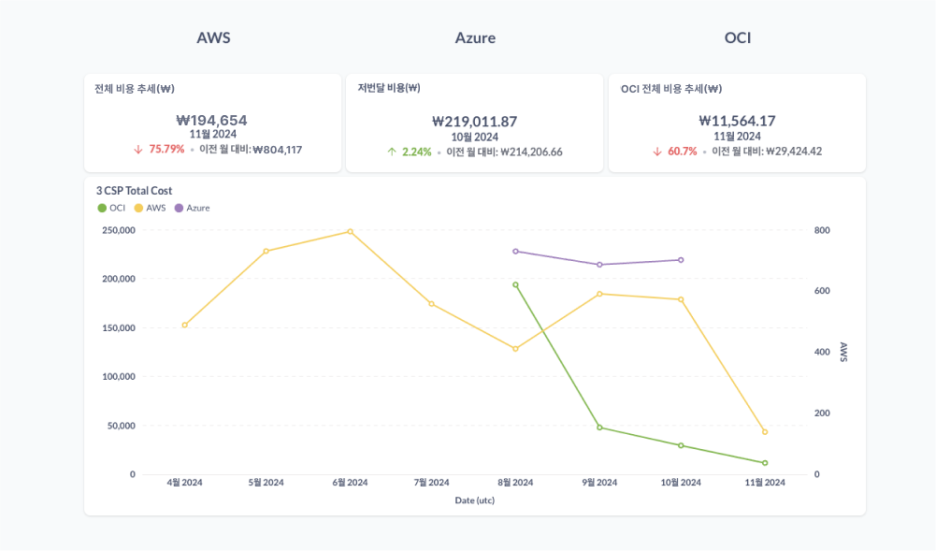Click the AWS legend color dot

[138, 208]
